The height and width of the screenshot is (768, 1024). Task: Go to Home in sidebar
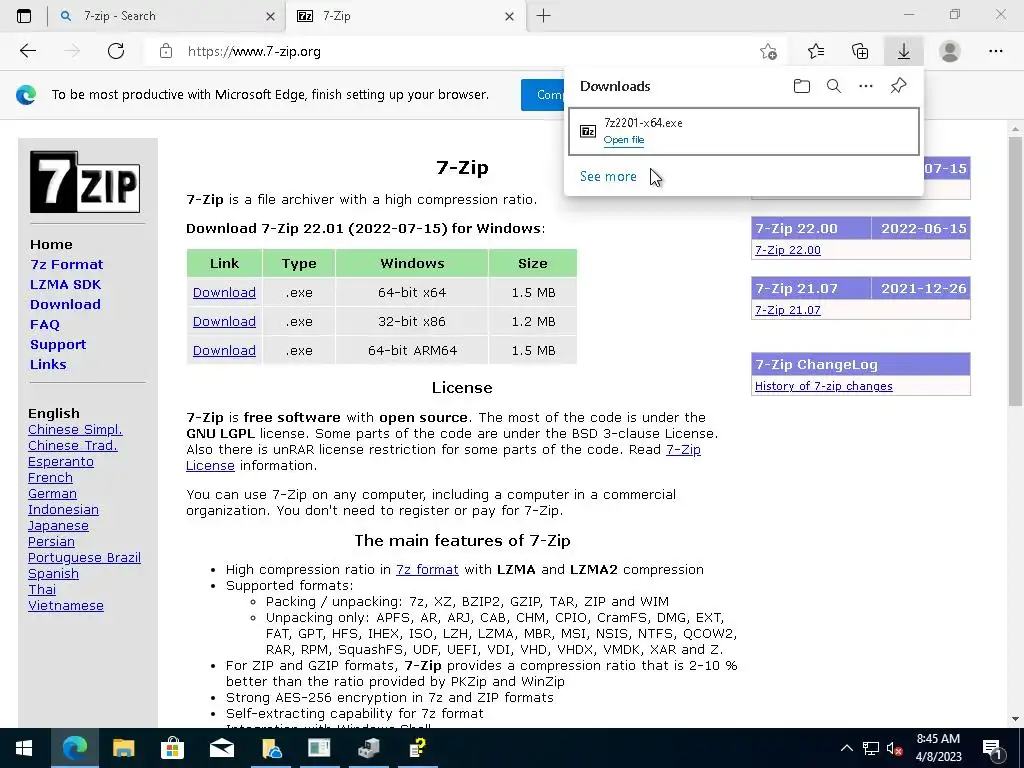point(51,244)
